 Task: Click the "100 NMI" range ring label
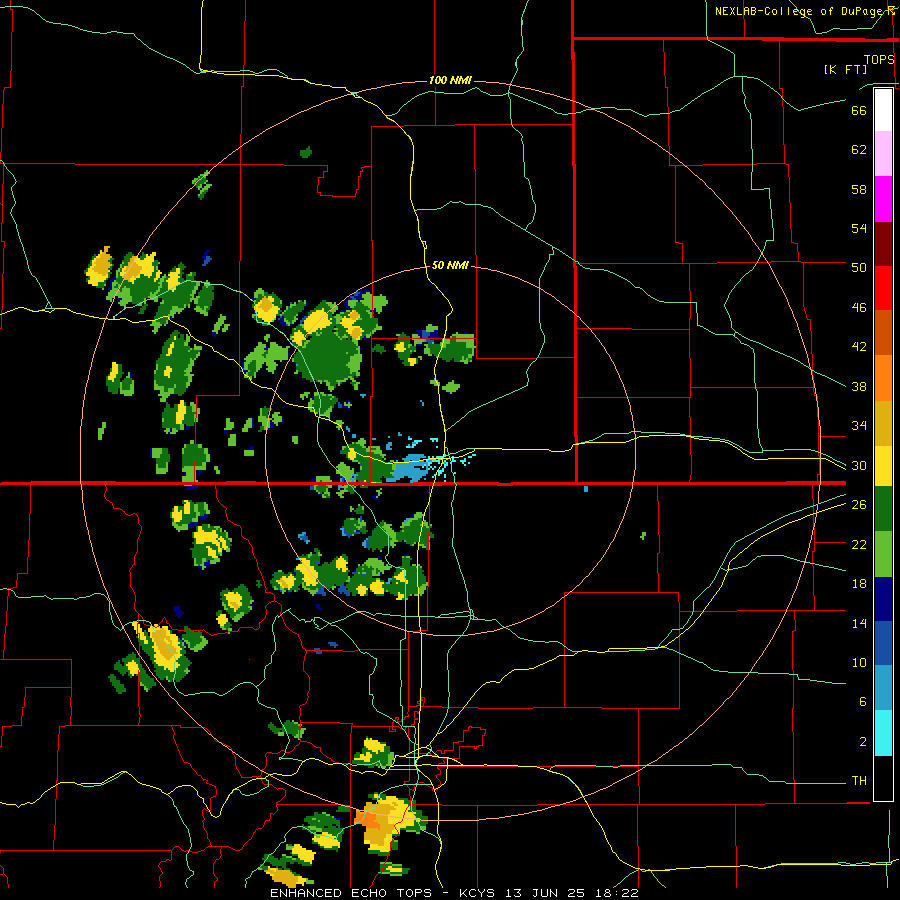point(450,80)
